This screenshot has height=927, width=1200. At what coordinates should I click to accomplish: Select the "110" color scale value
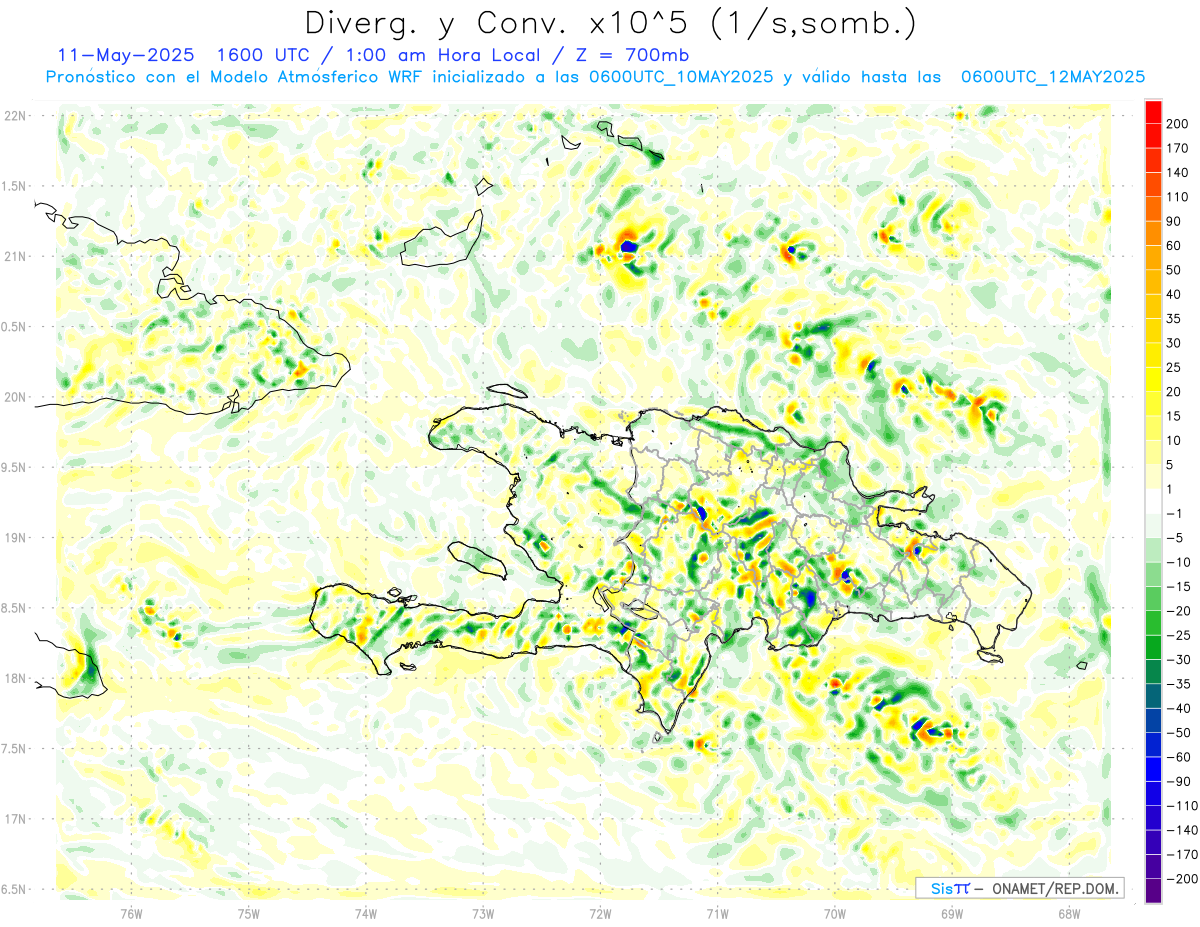(1177, 197)
